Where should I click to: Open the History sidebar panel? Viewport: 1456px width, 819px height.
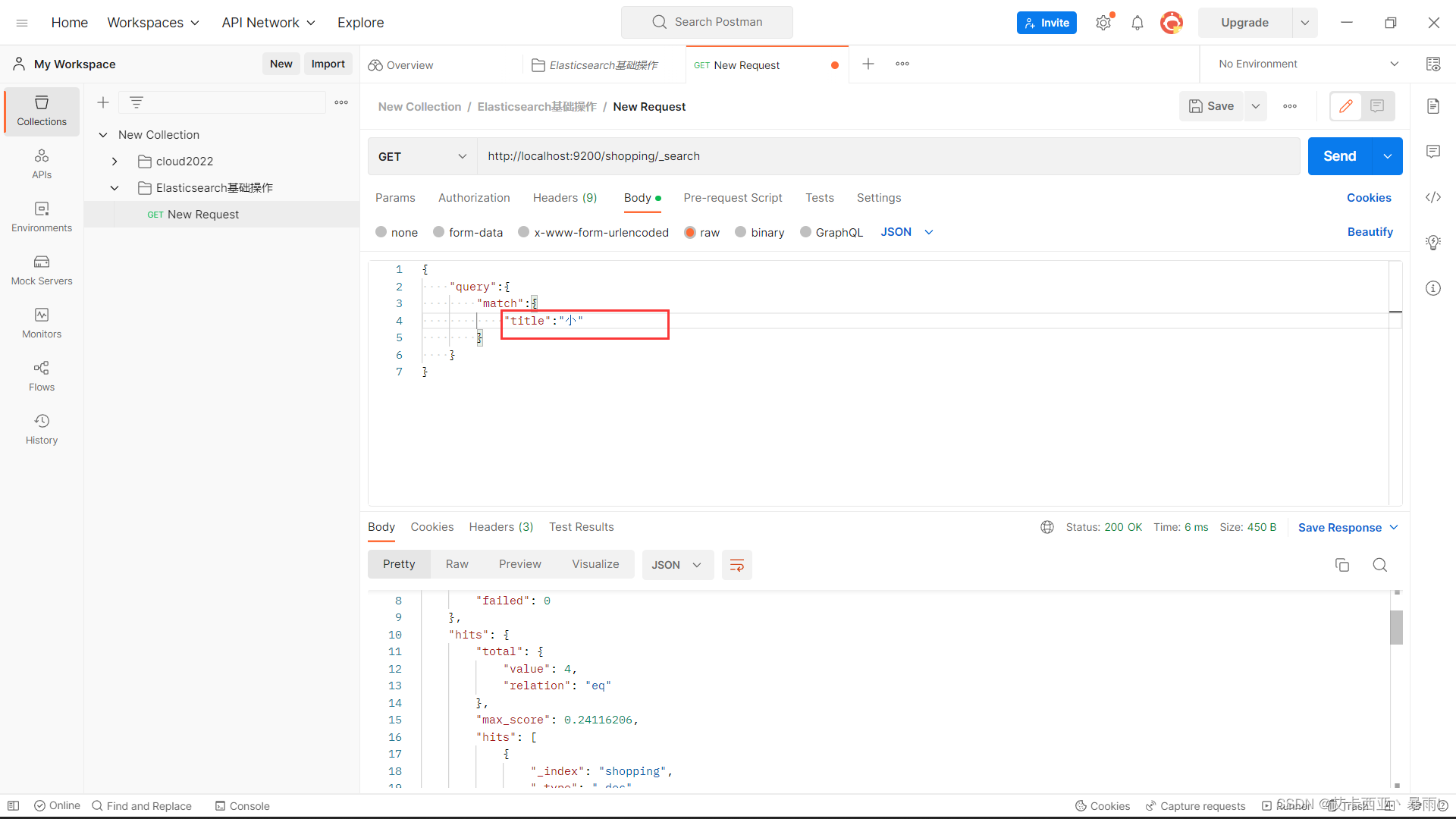coord(42,429)
